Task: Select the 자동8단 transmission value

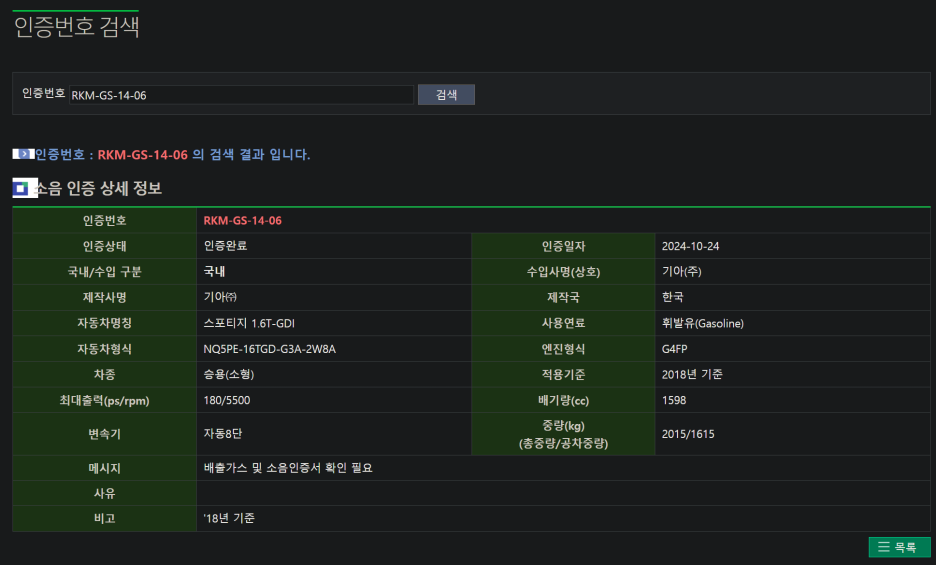Action: click(223, 434)
